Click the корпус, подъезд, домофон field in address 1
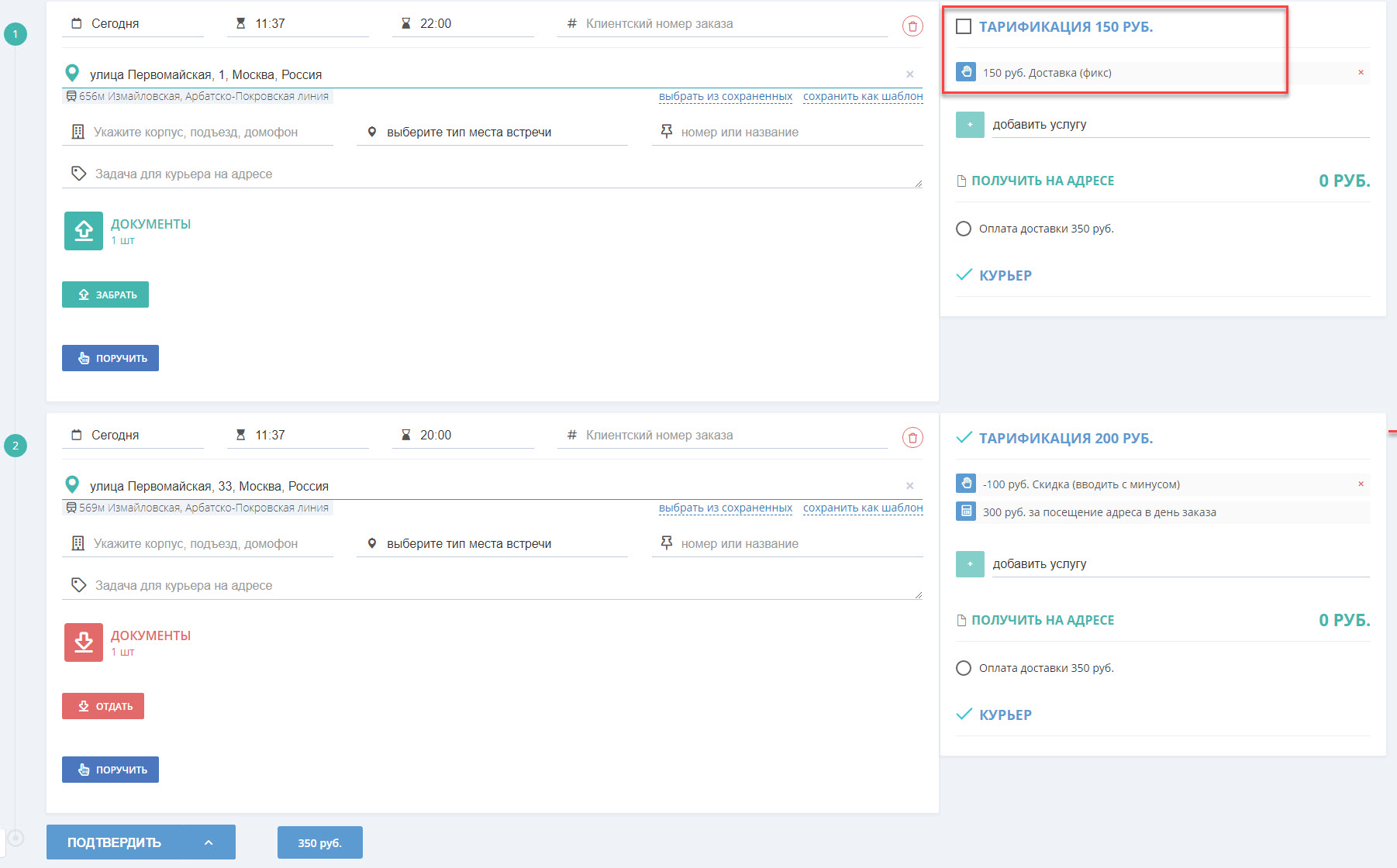Image resolution: width=1397 pixels, height=868 pixels. (198, 133)
